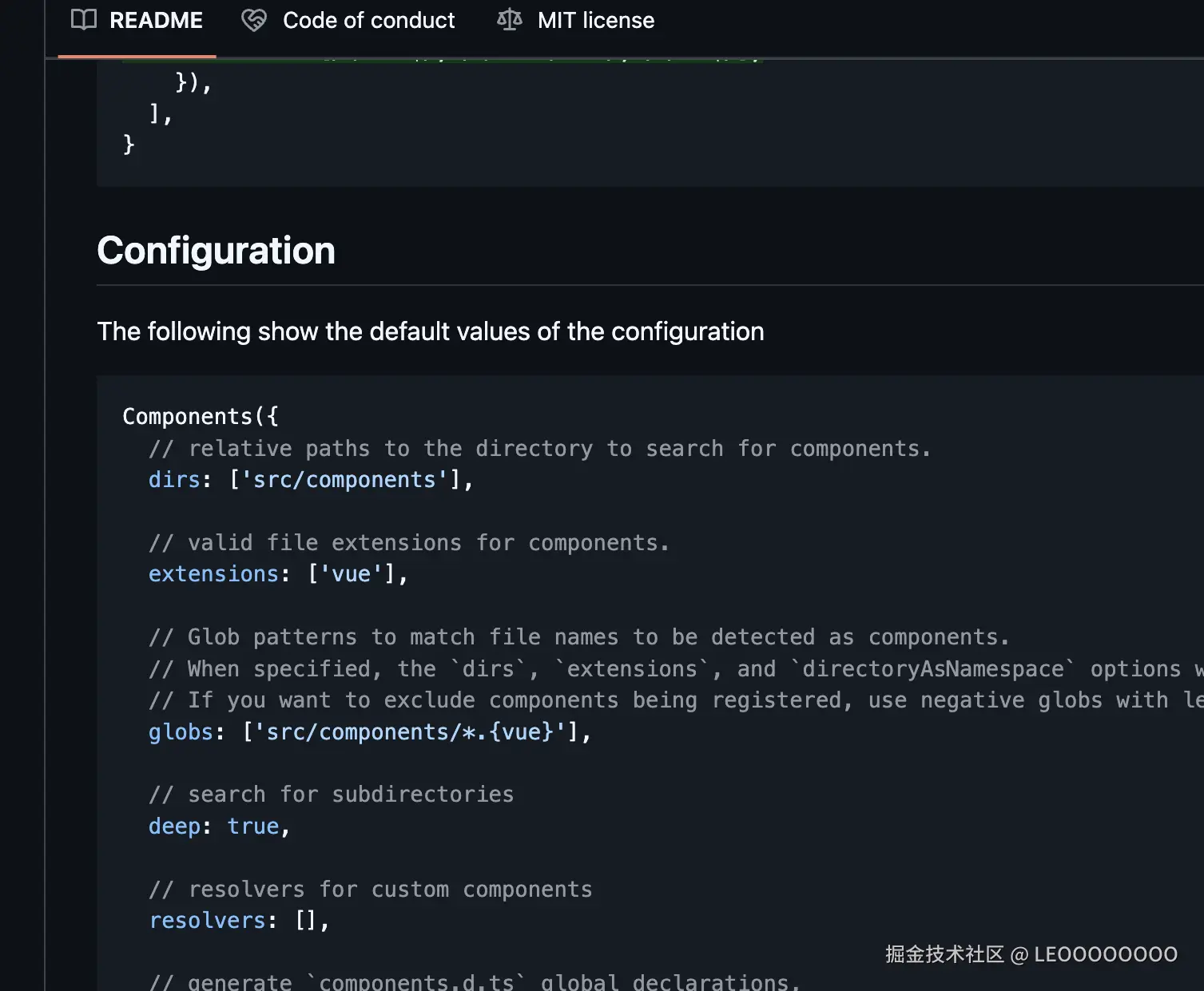This screenshot has height=991, width=1204.
Task: Click the globs property name
Action: point(181,732)
